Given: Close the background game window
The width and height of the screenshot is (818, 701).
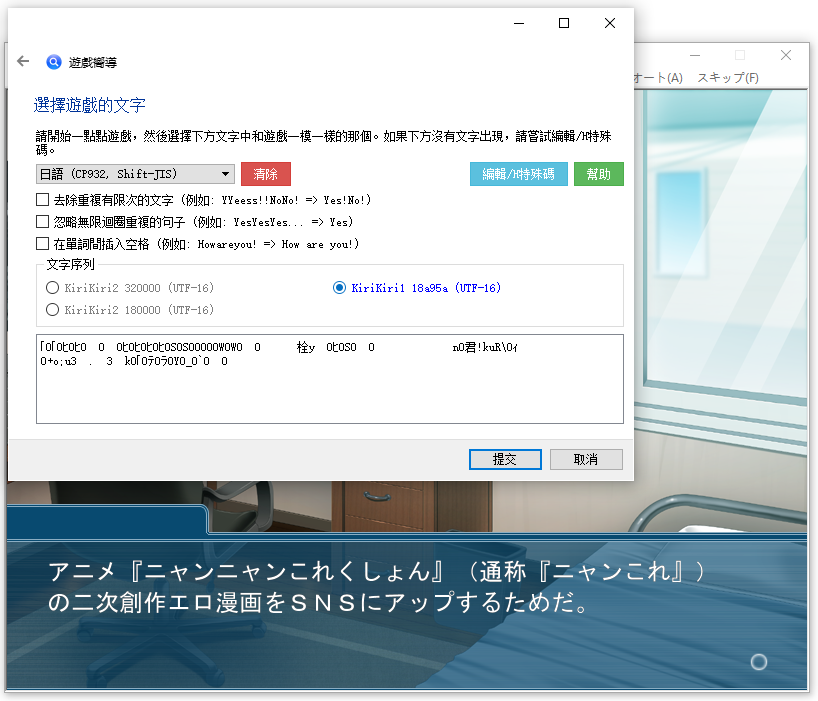Looking at the screenshot, I should click(x=786, y=55).
